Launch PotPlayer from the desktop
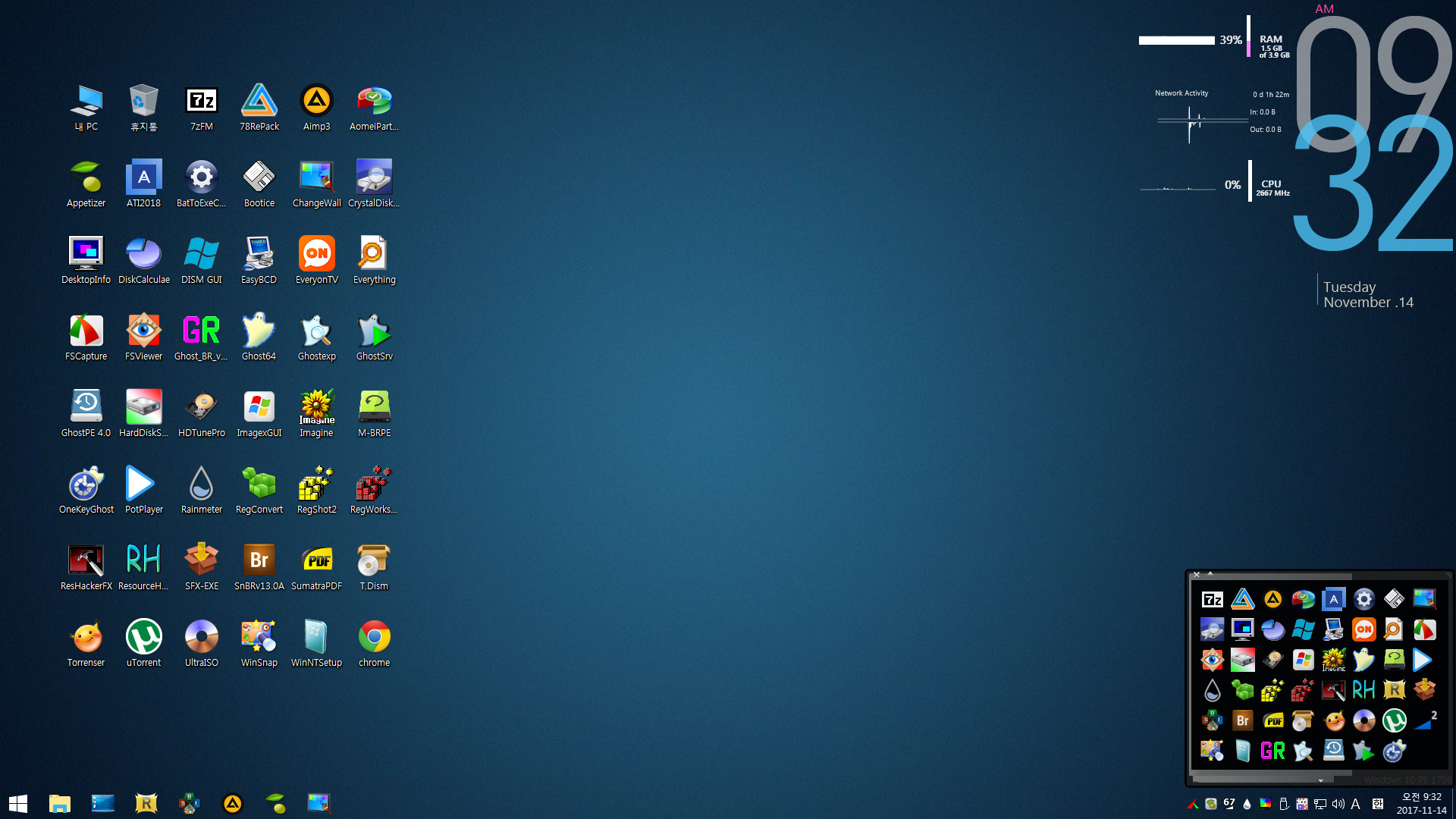Viewport: 1456px width, 819px height. click(144, 491)
